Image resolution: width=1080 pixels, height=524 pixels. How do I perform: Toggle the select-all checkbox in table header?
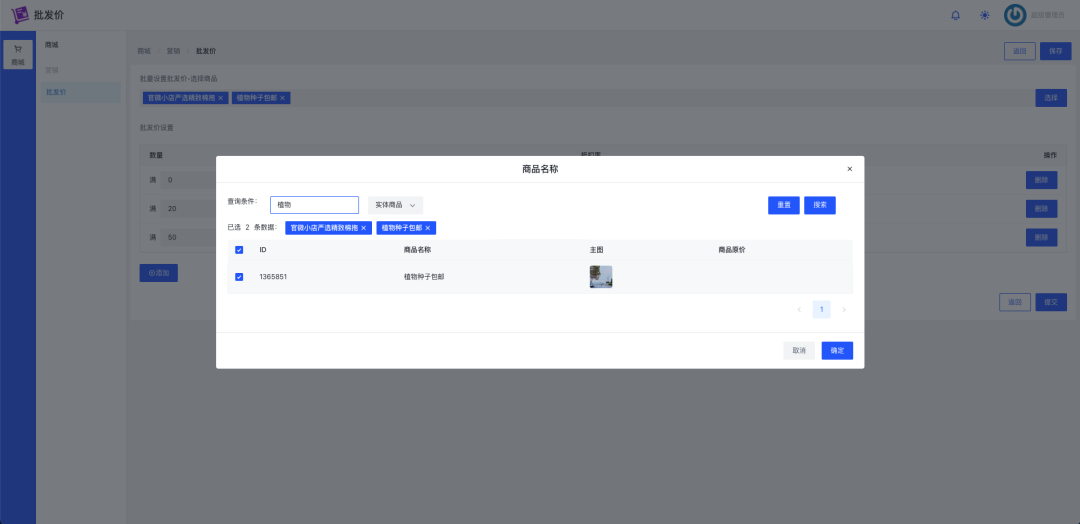[x=239, y=250]
